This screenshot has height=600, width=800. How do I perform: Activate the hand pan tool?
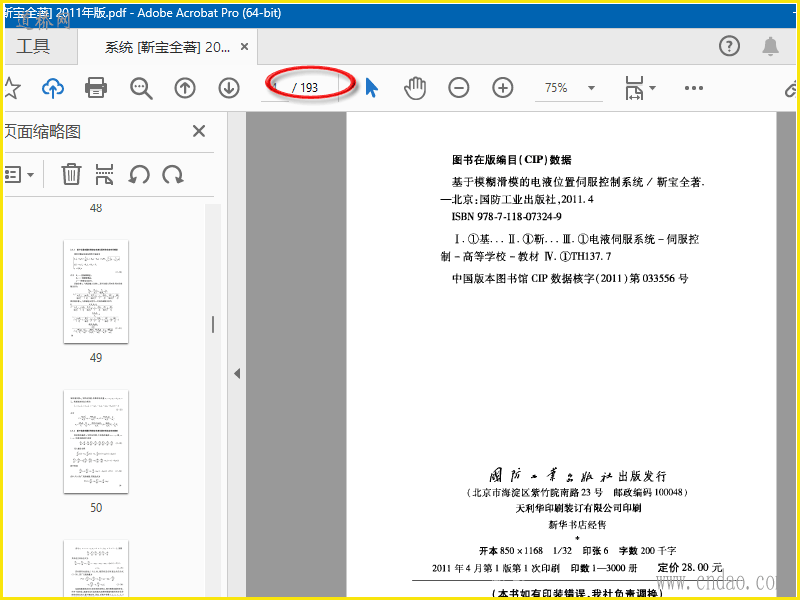415,88
